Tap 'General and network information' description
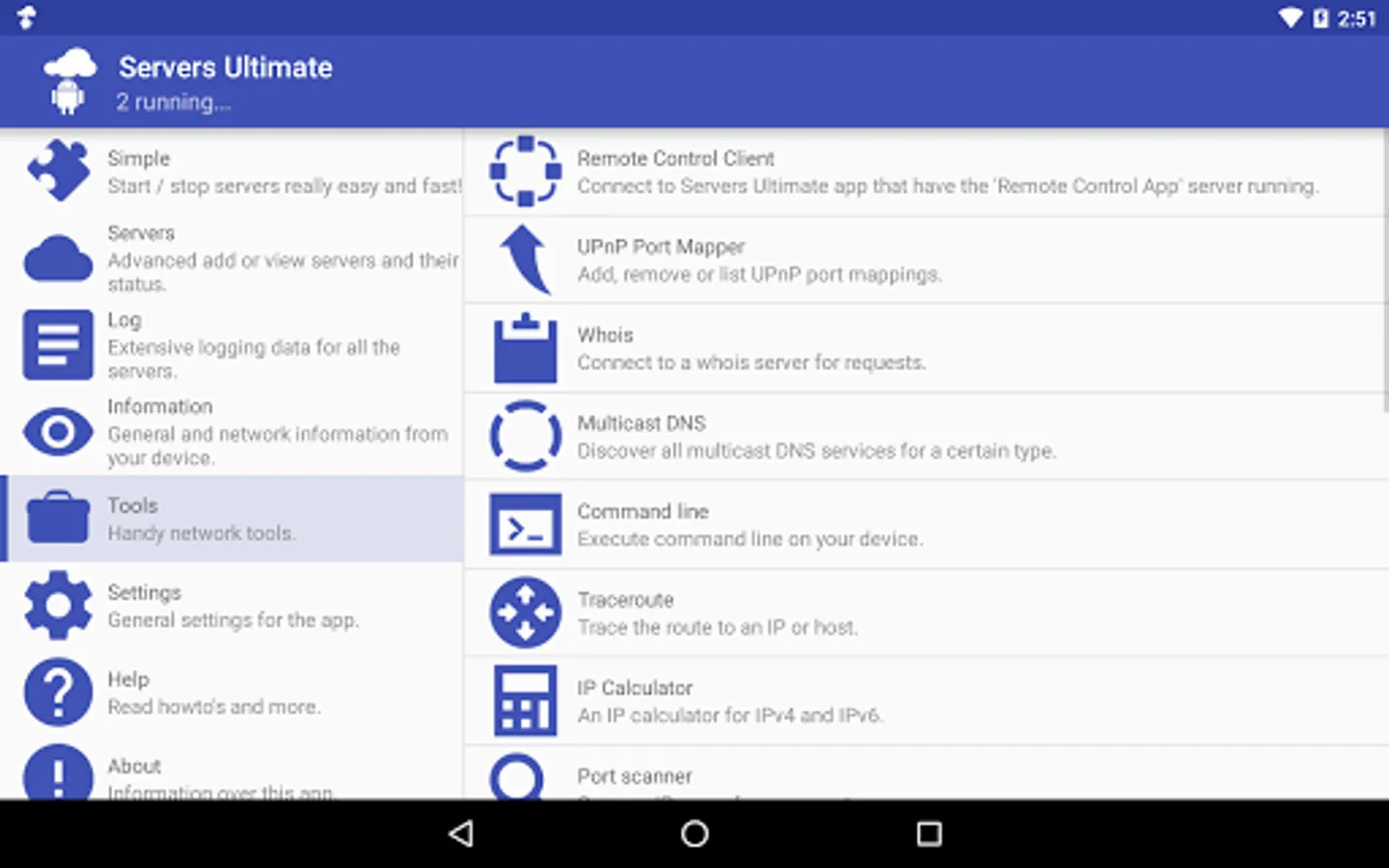 point(277,446)
